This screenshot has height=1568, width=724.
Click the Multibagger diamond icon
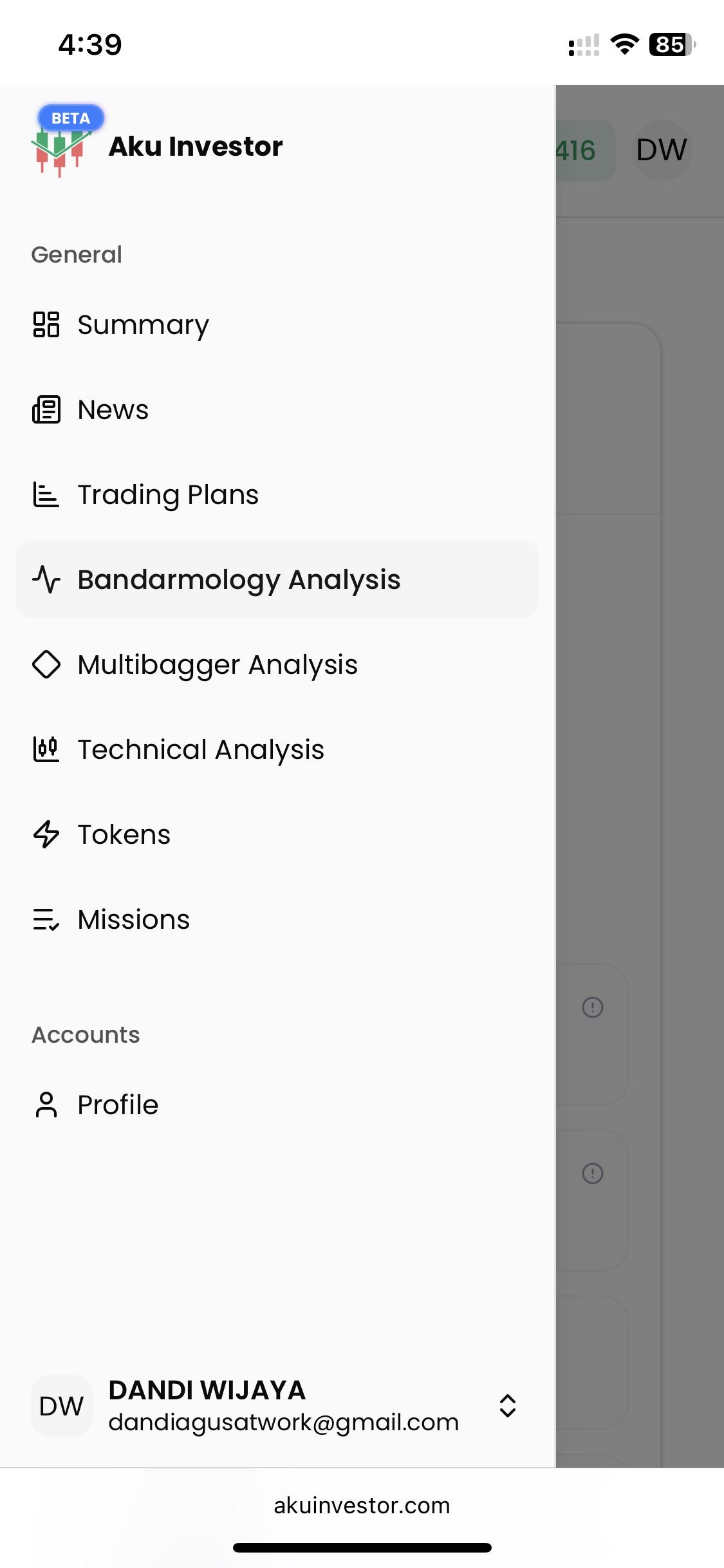point(46,664)
